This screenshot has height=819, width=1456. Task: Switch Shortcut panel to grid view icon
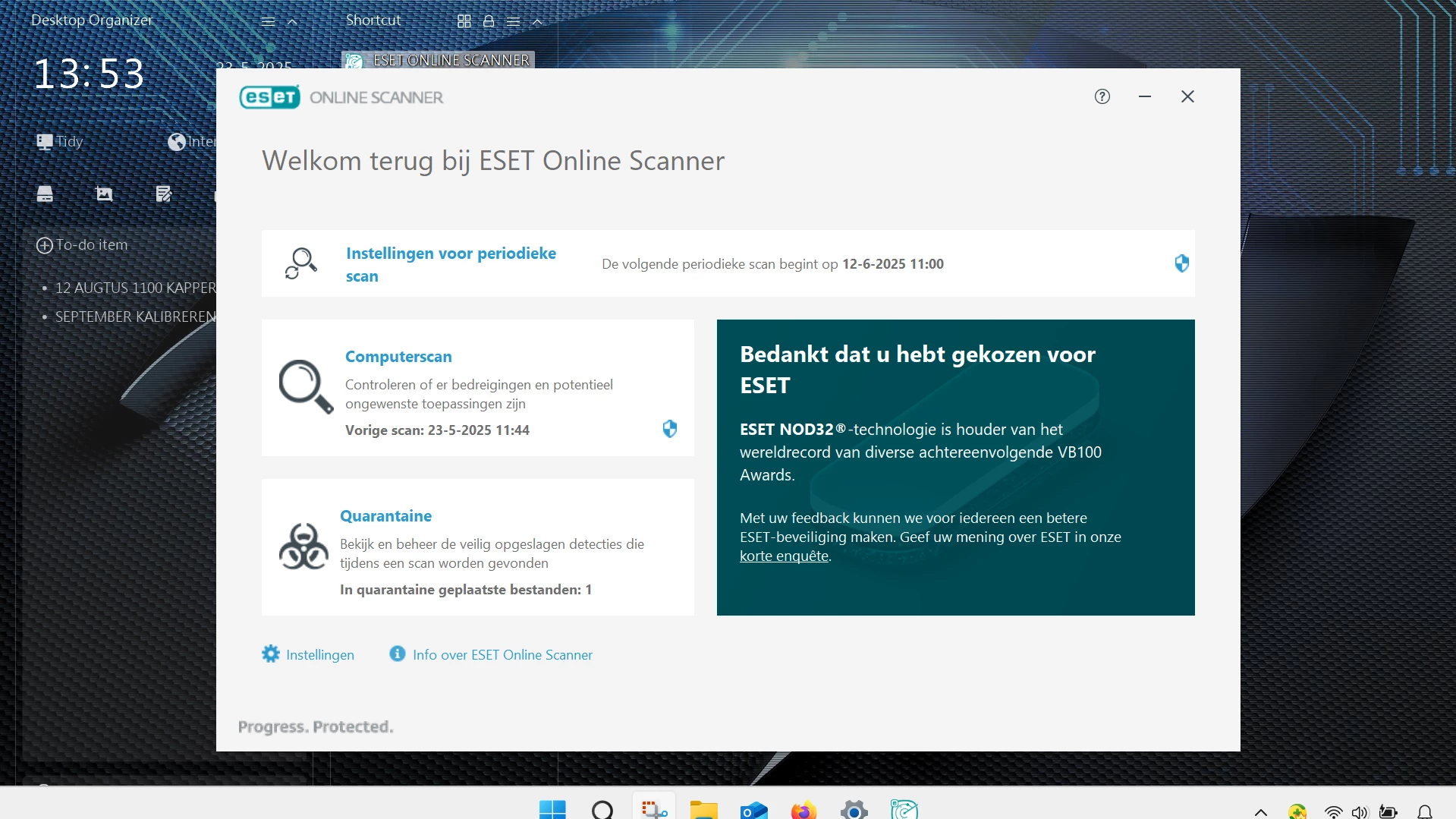464,21
